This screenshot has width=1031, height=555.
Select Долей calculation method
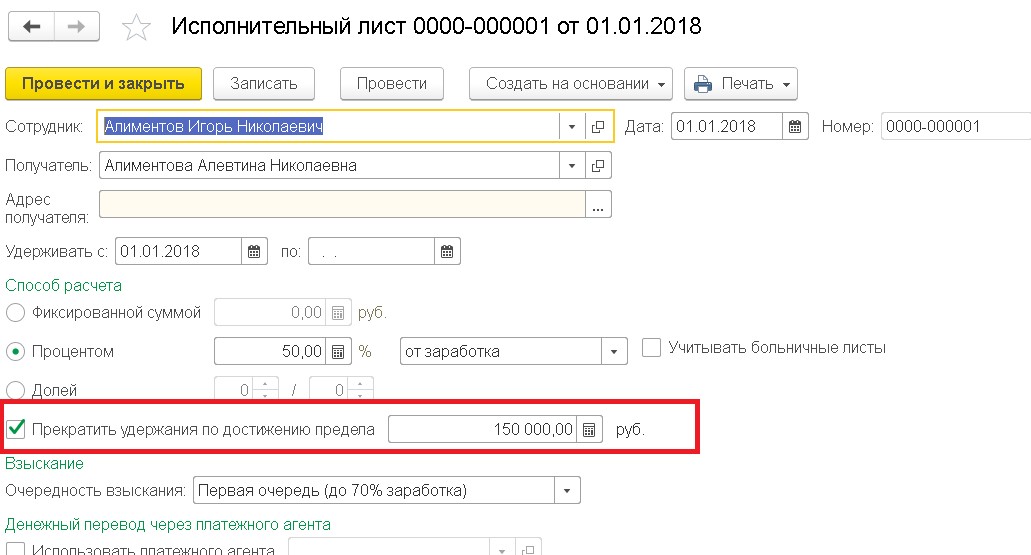tap(15, 391)
